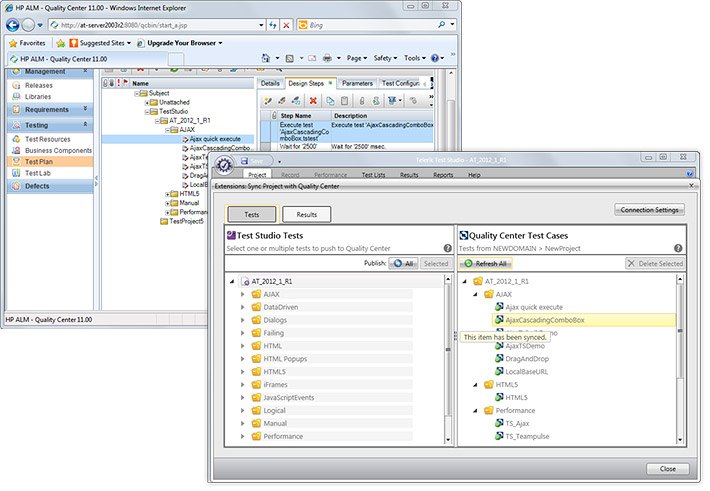
Task: Expand the Requirements sidebar section
Action: 85,109
